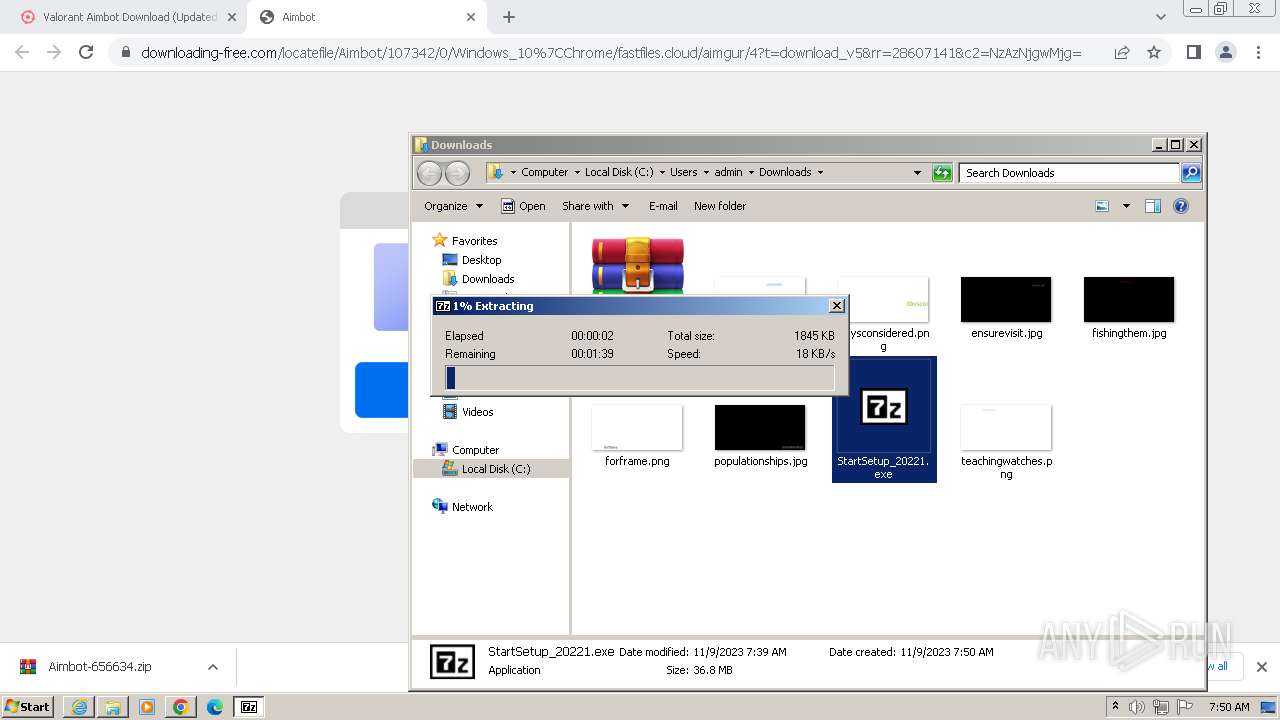The height and width of the screenshot is (720, 1280).
Task: Open the Chrome profile avatar
Action: click(1225, 52)
